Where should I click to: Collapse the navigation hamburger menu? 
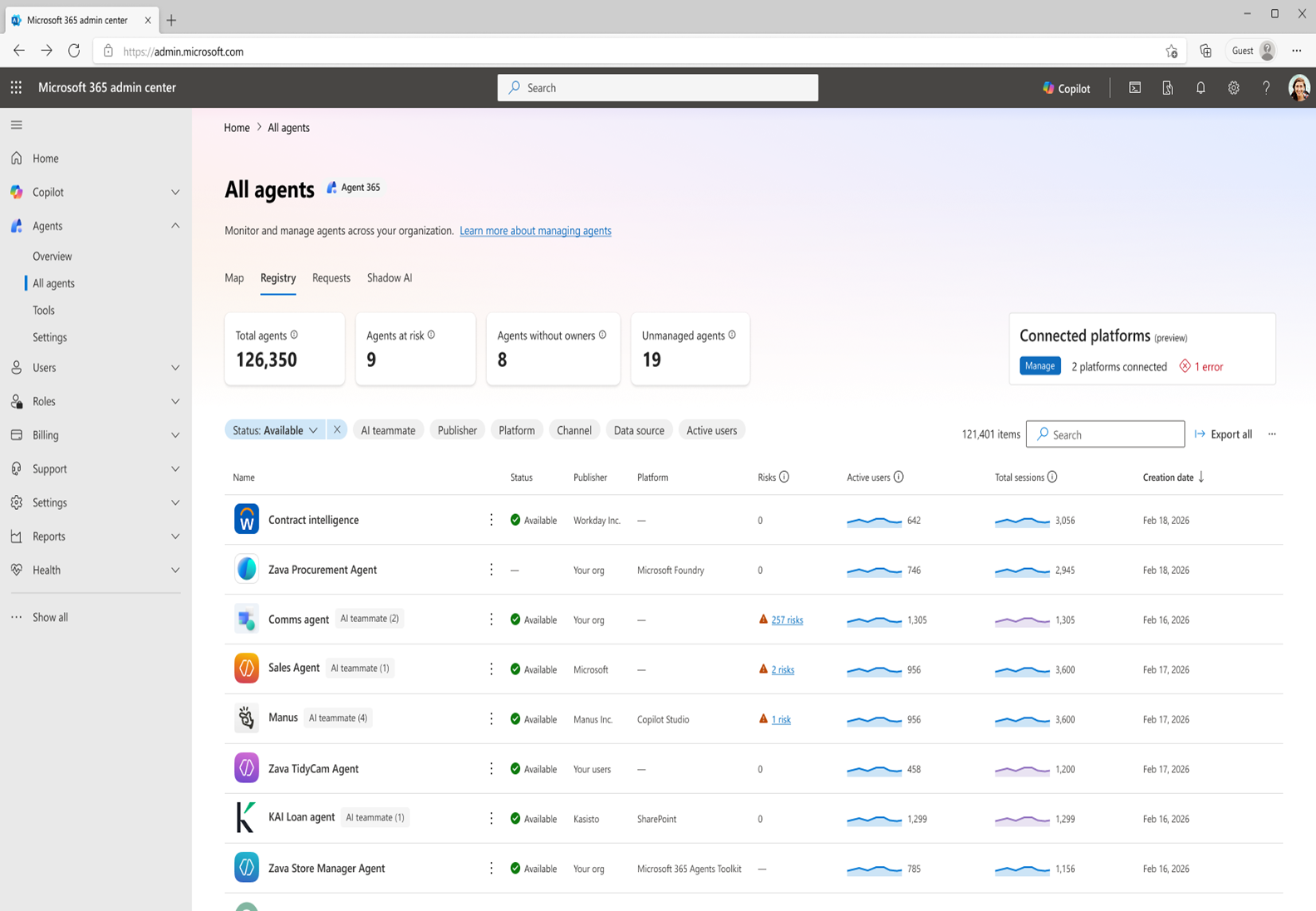(17, 125)
